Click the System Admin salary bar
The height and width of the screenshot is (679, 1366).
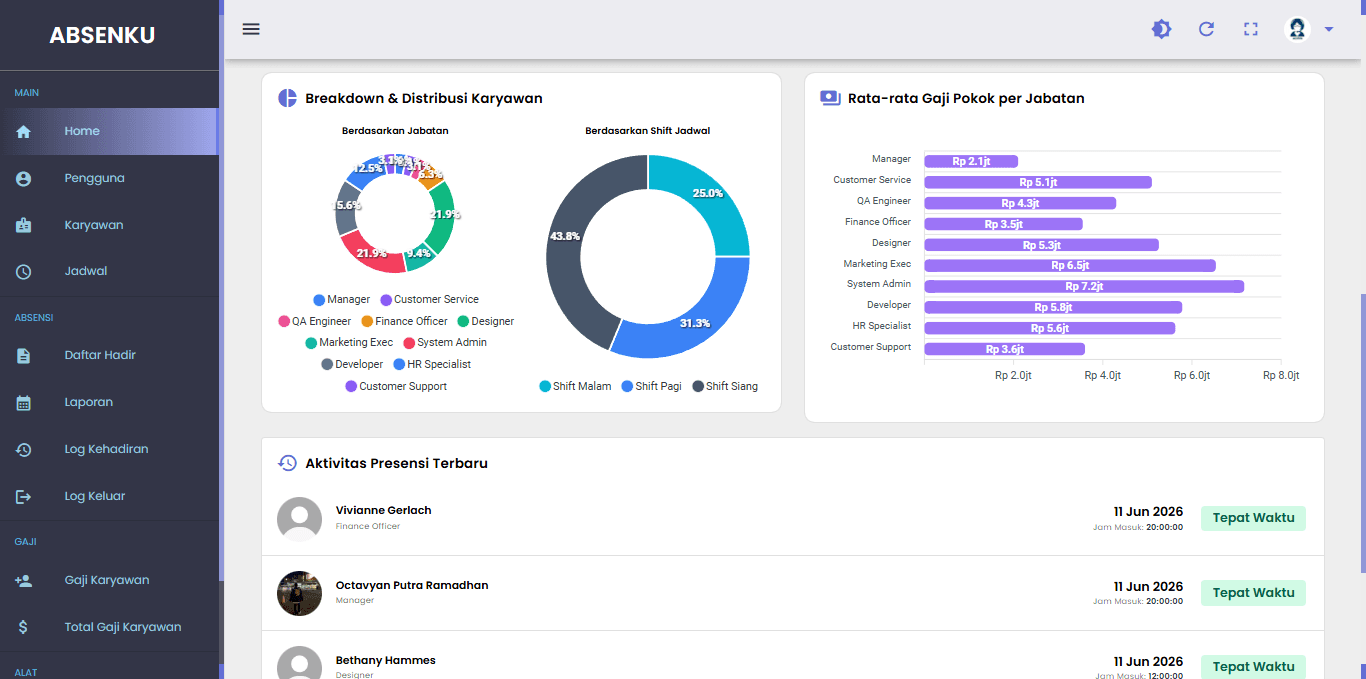[1084, 286]
